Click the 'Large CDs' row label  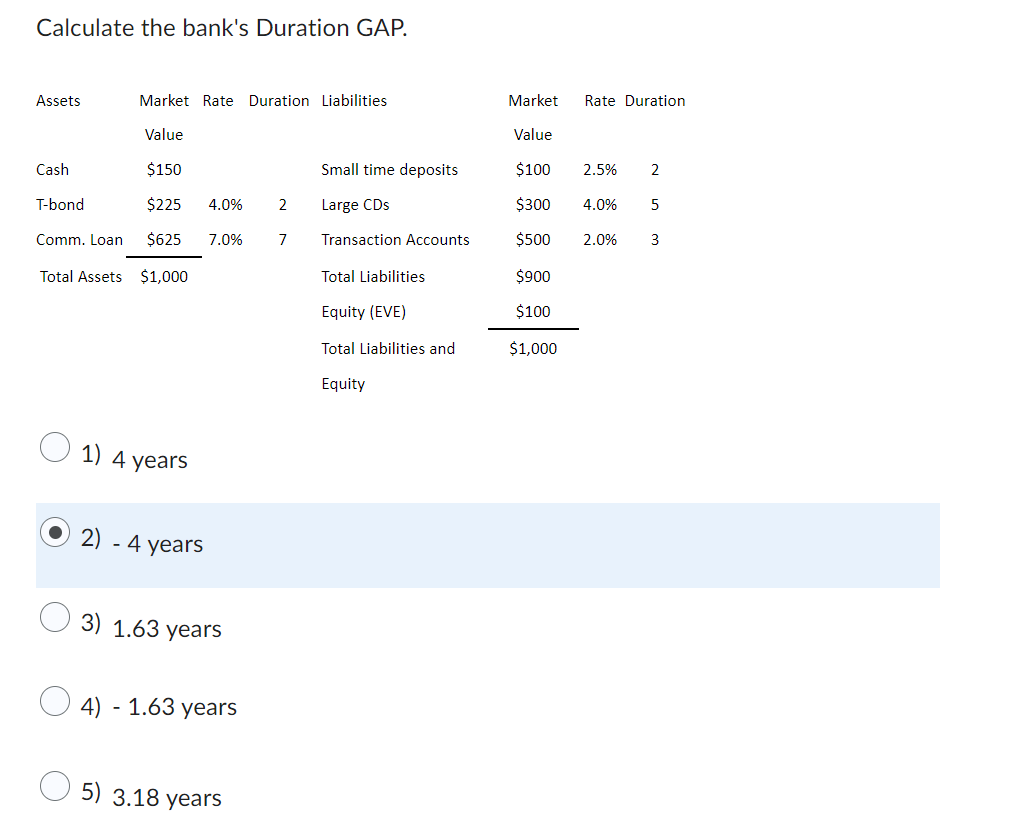click(x=355, y=204)
